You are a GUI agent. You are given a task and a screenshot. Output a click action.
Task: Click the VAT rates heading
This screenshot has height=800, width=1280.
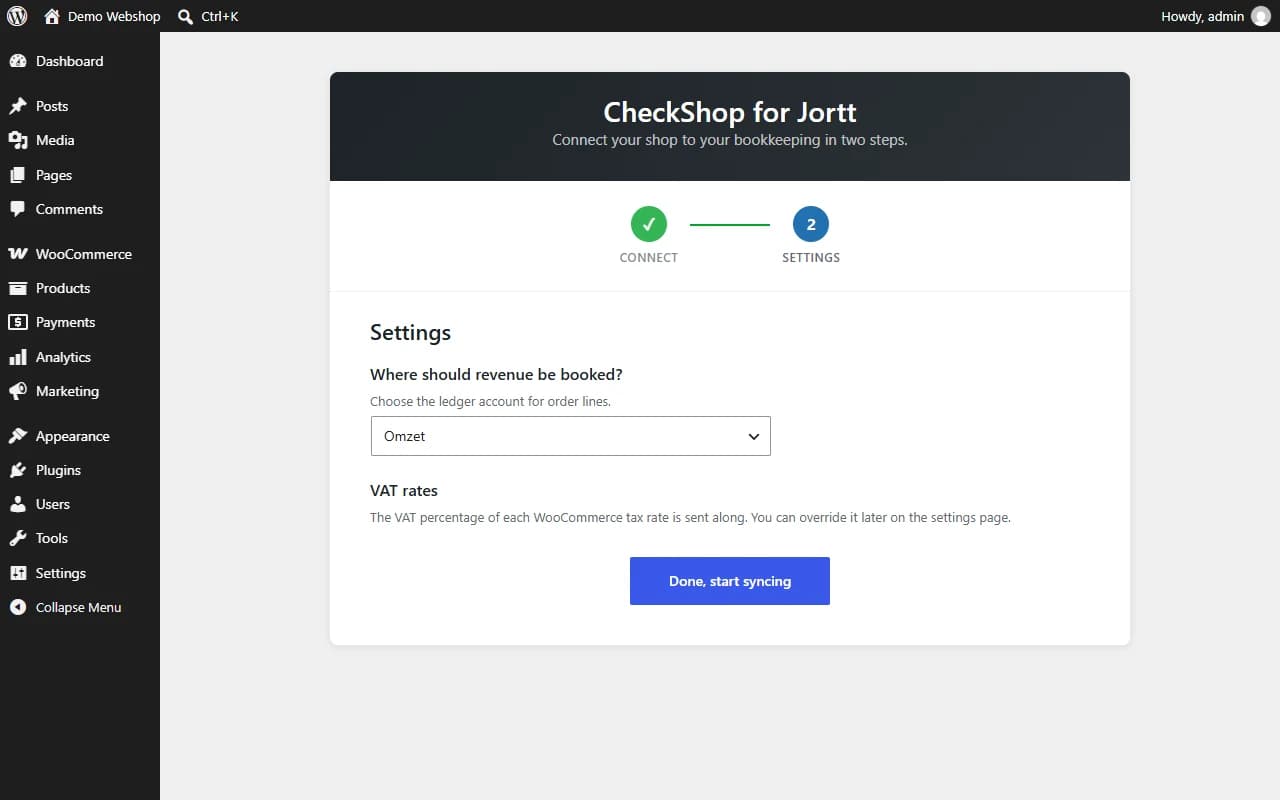tap(404, 490)
